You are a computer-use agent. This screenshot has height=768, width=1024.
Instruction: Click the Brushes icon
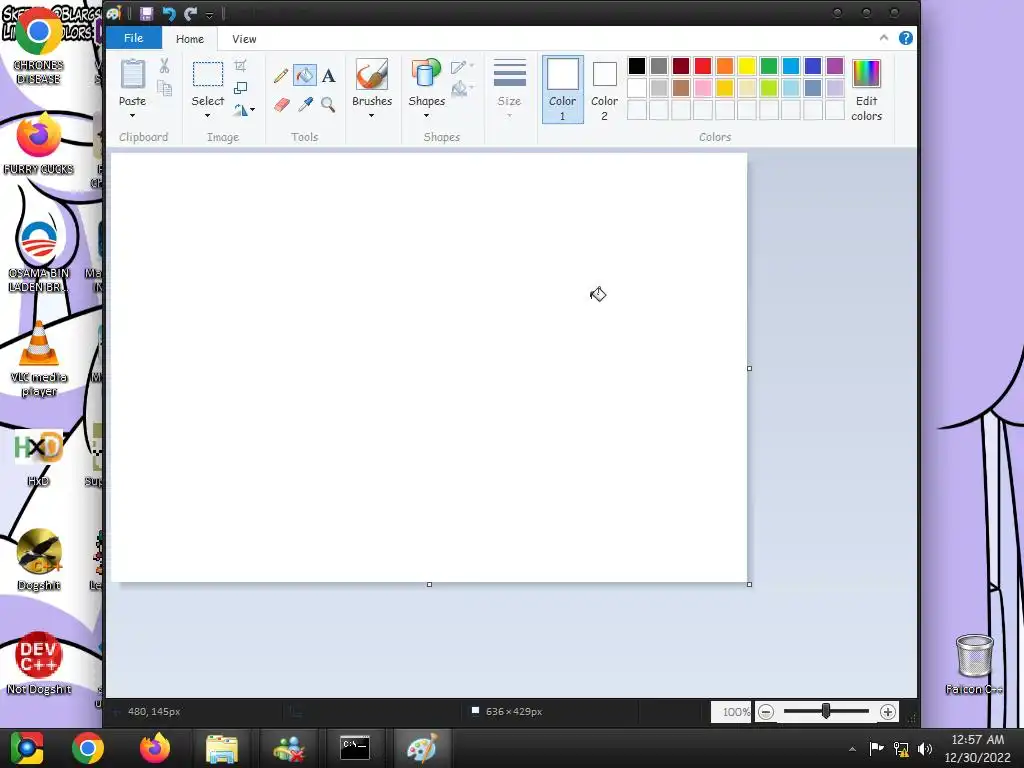point(372,74)
